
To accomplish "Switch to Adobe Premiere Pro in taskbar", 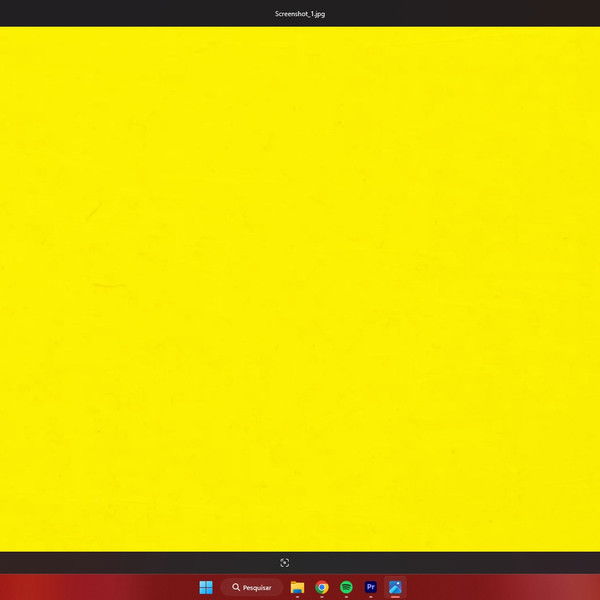I will pos(371,587).
